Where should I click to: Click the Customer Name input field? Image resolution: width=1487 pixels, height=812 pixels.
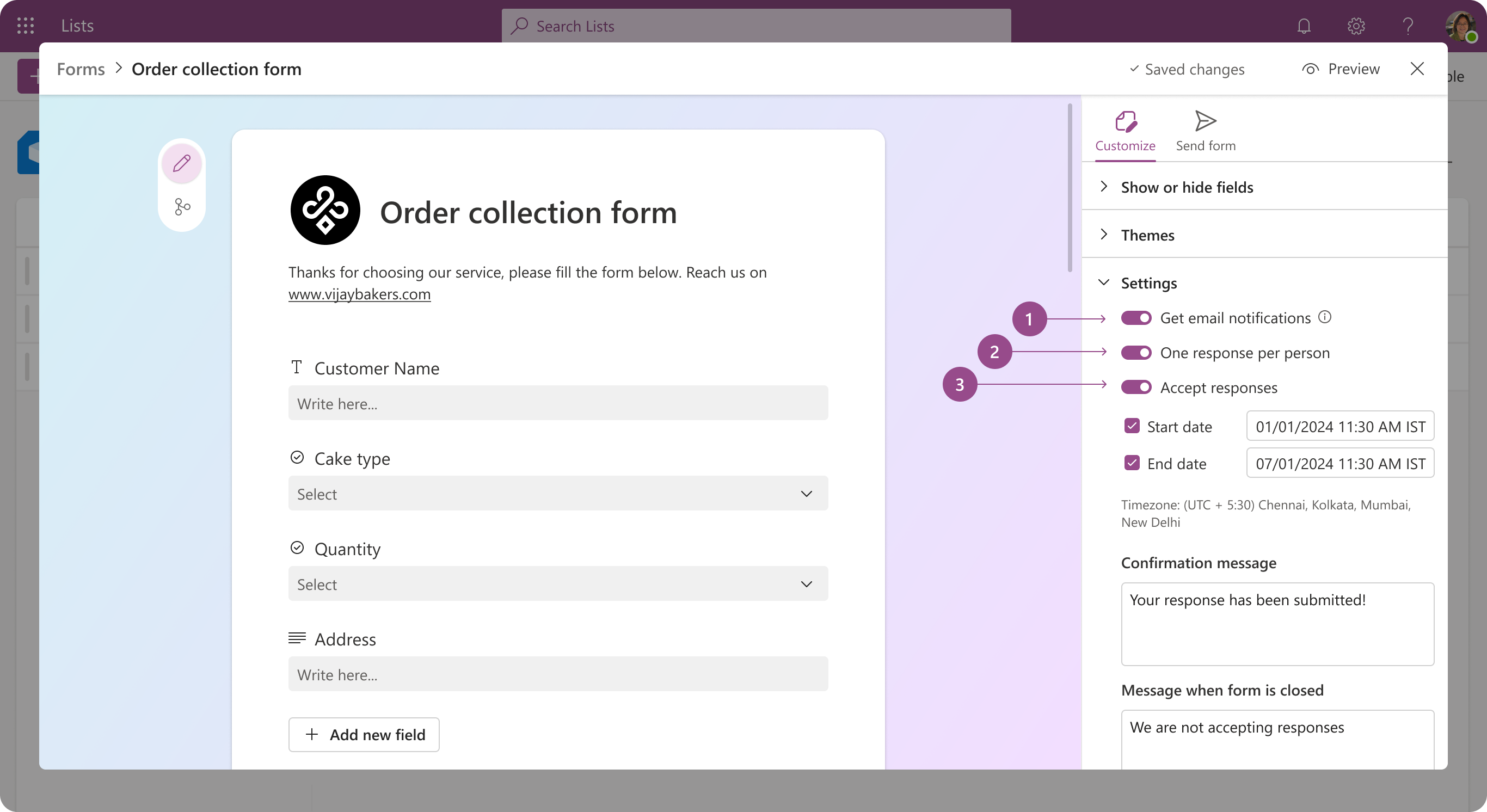click(x=557, y=403)
